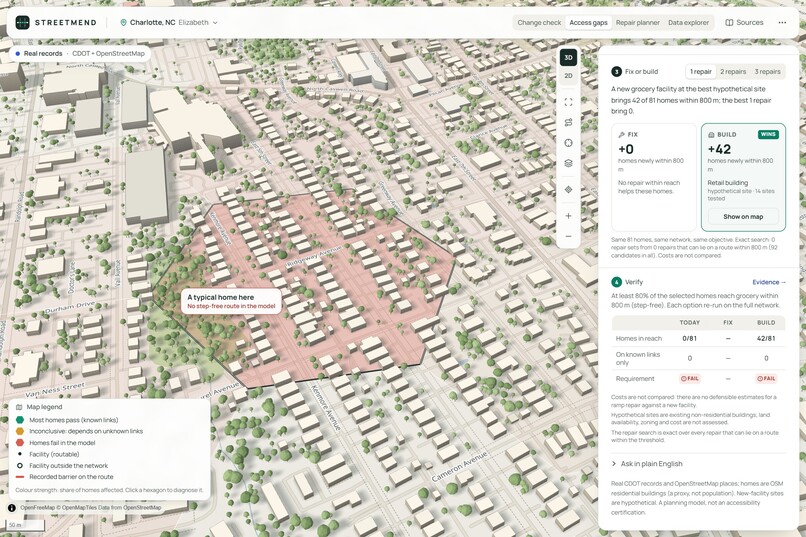Open the Data explorer tab
This screenshot has height=537, width=806.
(688, 23)
